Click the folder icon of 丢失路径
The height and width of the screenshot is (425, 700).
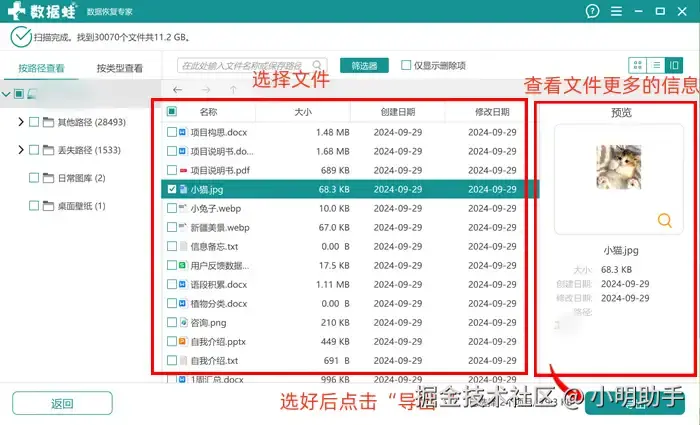(48, 150)
